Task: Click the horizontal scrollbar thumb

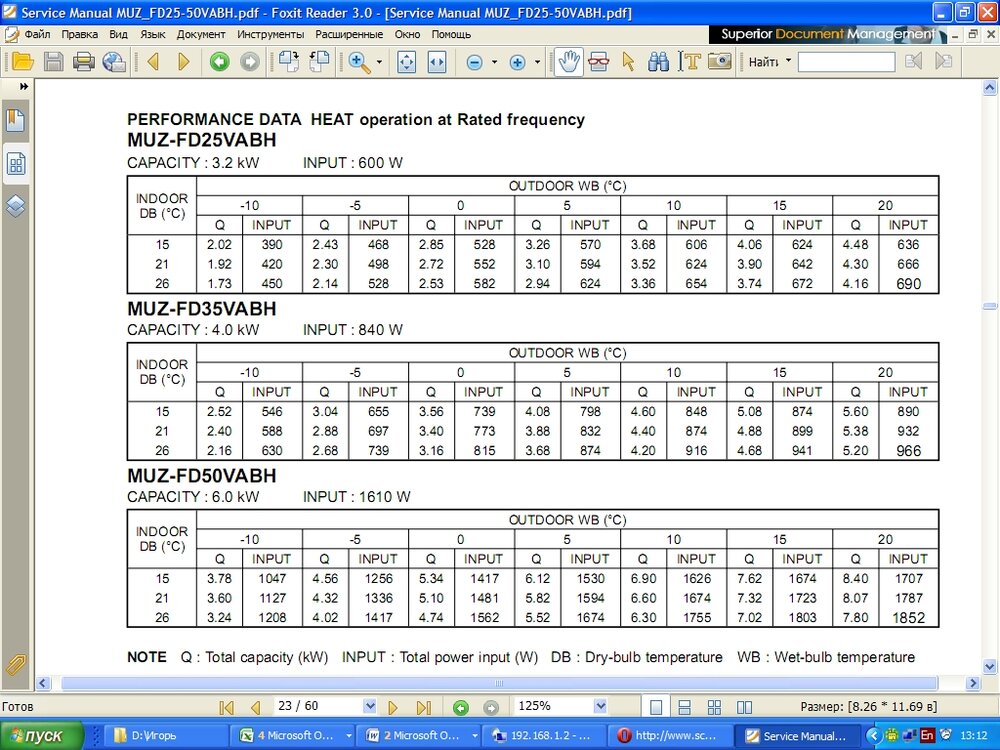Action: (499, 683)
